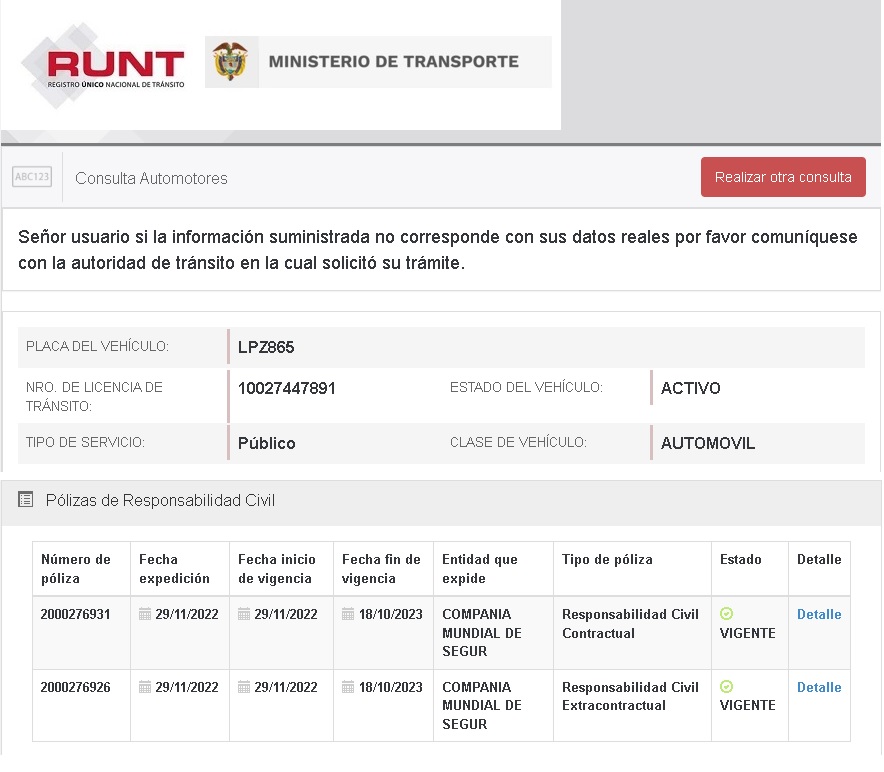Click the RUNT logo
The image size is (884, 772).
point(104,65)
